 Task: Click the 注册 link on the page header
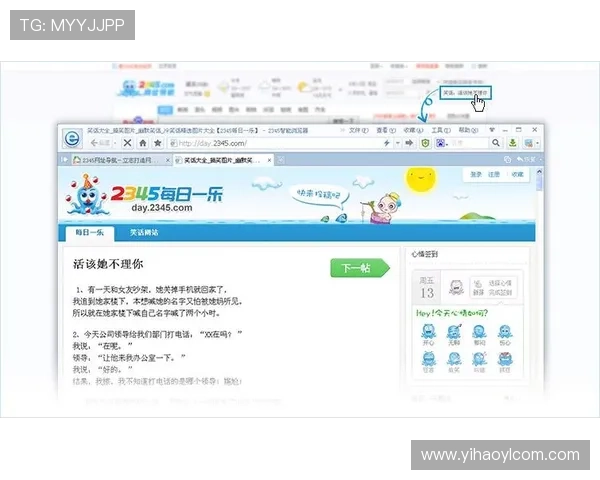pyautogui.click(x=494, y=175)
